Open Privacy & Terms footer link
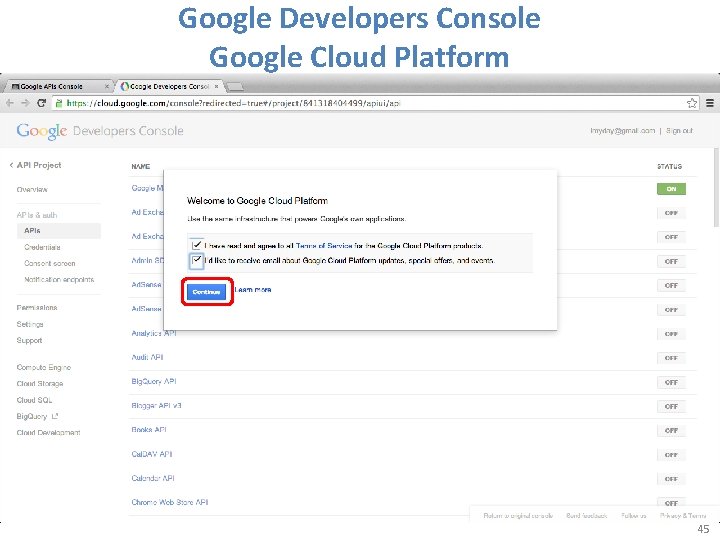 [x=683, y=516]
